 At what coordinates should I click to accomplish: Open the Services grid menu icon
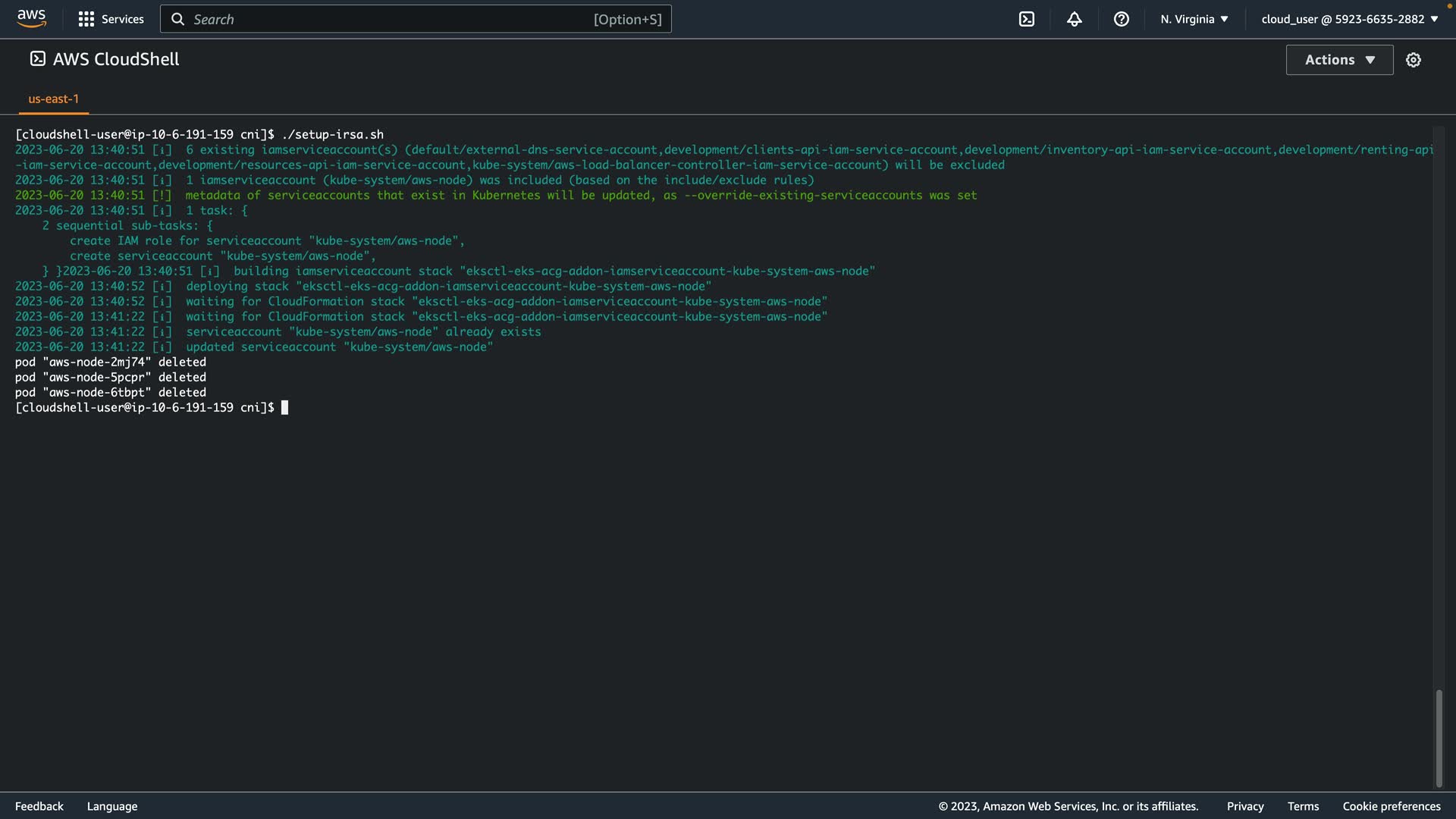[86, 19]
